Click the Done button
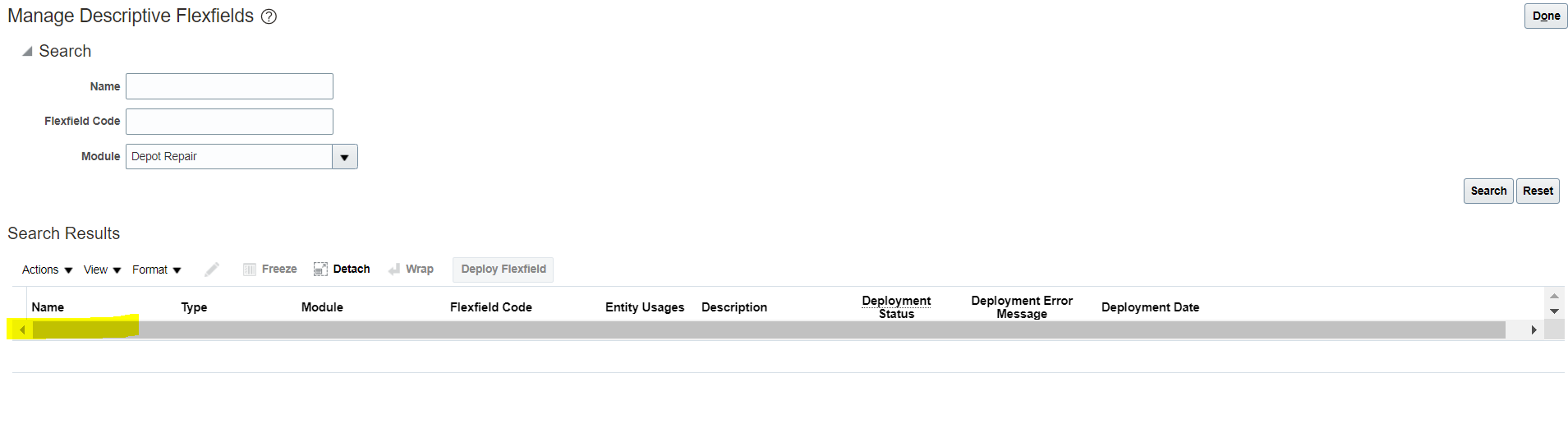1568x424 pixels. pyautogui.click(x=1546, y=16)
